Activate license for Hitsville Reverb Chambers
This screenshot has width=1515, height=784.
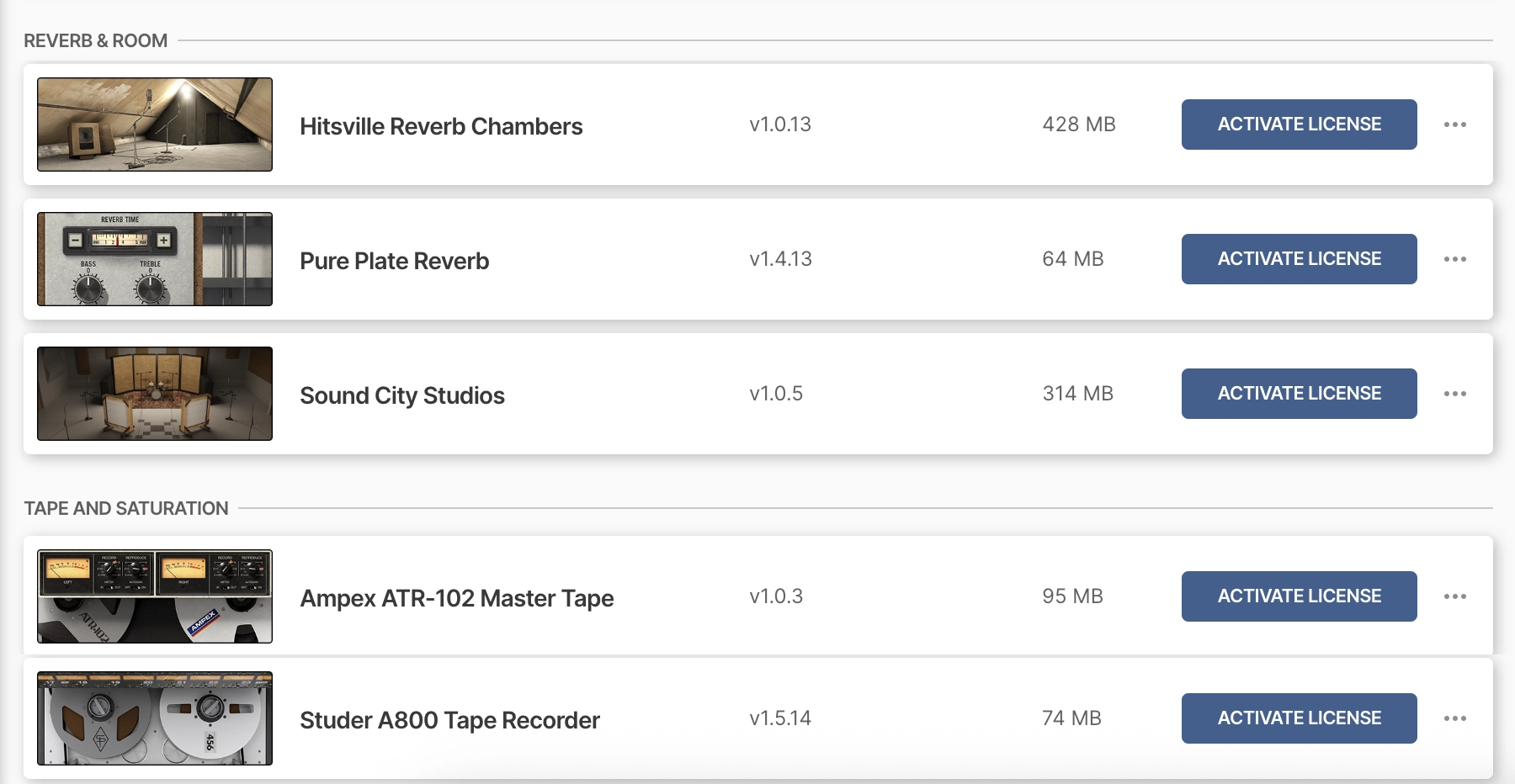click(1299, 124)
